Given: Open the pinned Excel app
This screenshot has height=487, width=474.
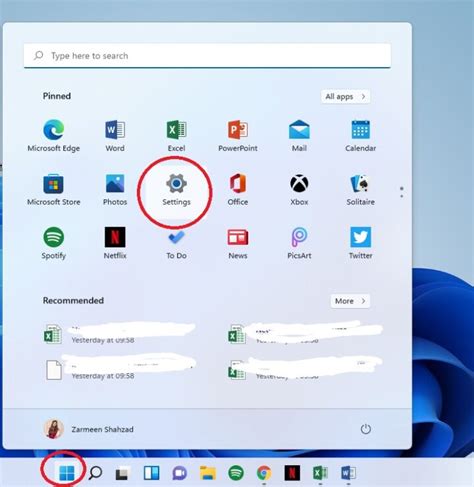Looking at the screenshot, I should click(x=176, y=136).
